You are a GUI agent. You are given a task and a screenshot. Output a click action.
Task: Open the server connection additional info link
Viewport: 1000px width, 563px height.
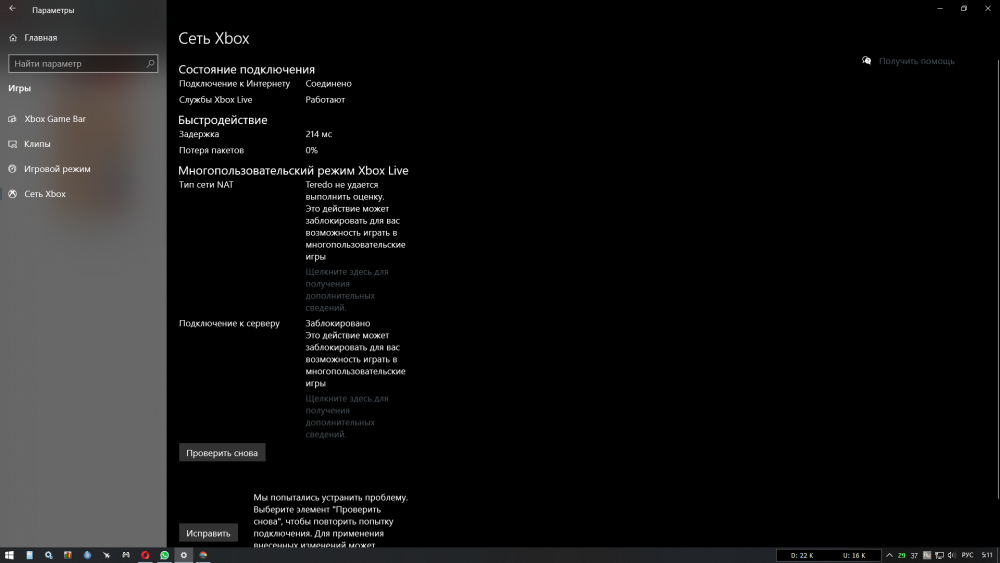tap(346, 416)
